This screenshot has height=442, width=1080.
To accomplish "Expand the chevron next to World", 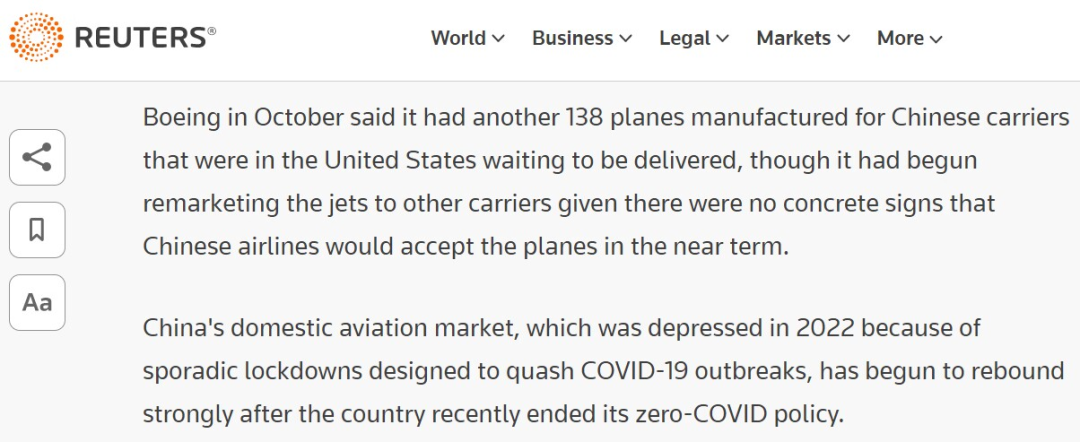I will [499, 39].
